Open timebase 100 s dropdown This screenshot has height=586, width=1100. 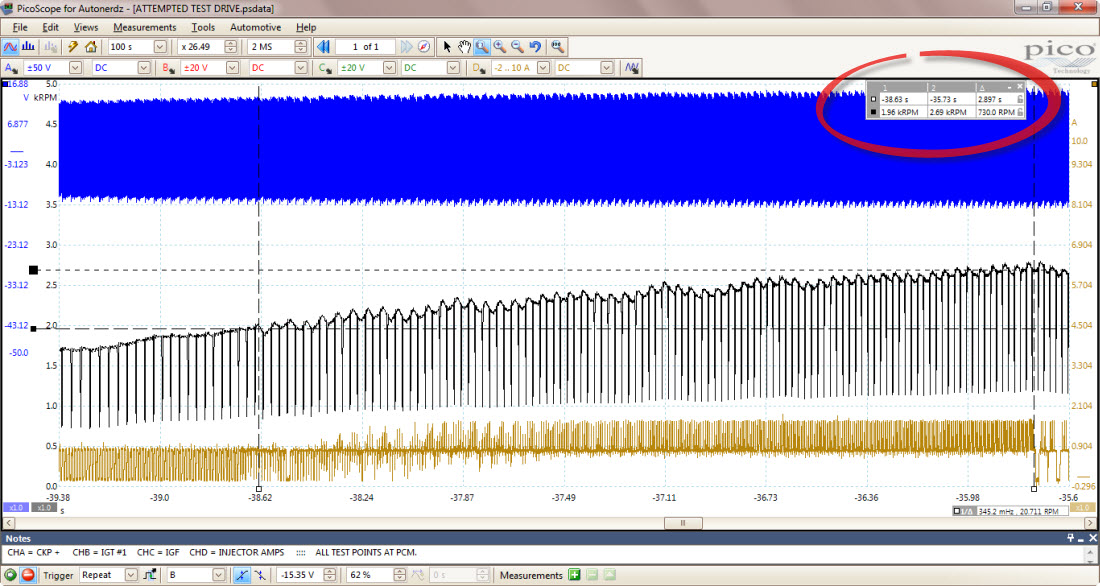pos(160,47)
